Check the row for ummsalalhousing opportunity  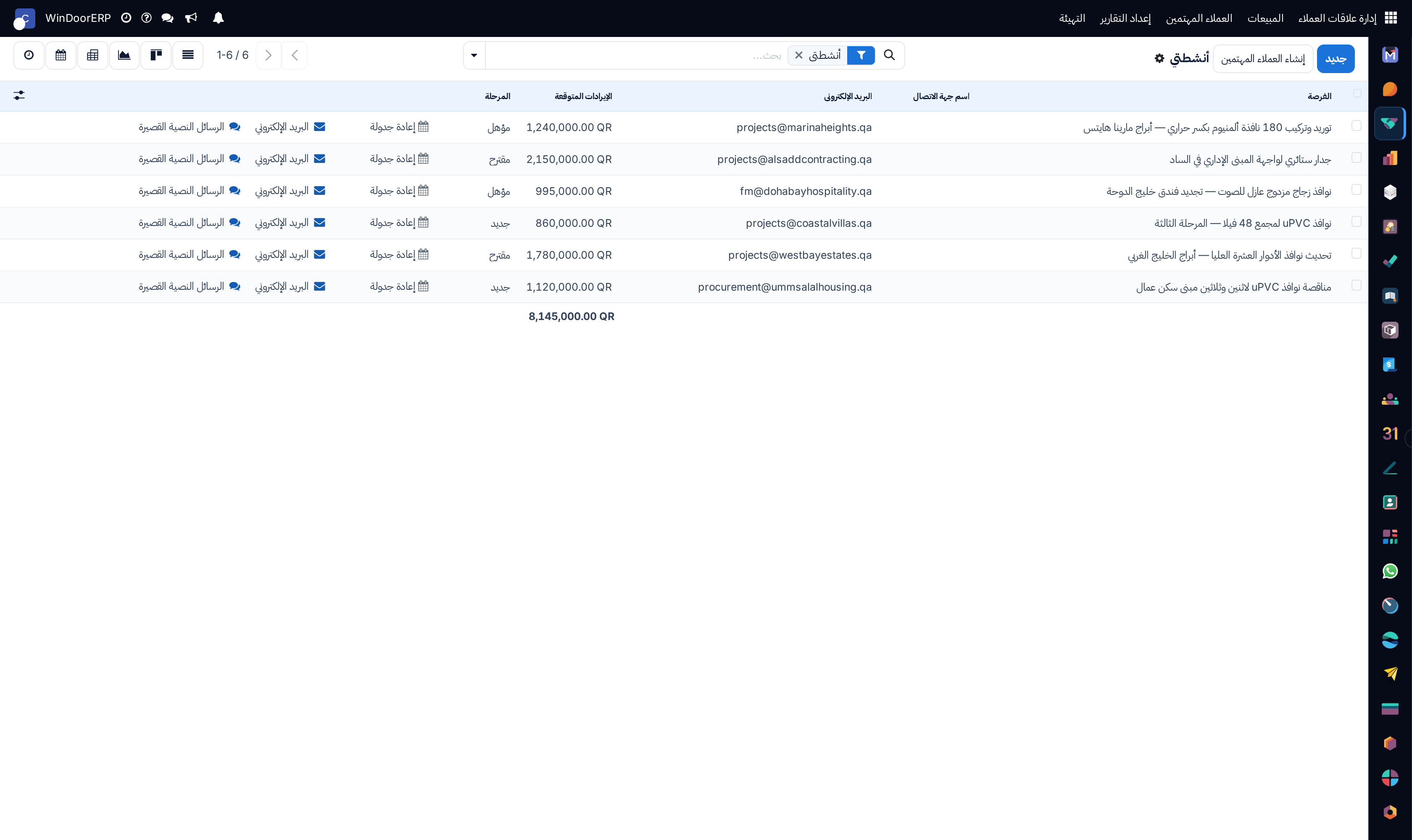[1356, 285]
